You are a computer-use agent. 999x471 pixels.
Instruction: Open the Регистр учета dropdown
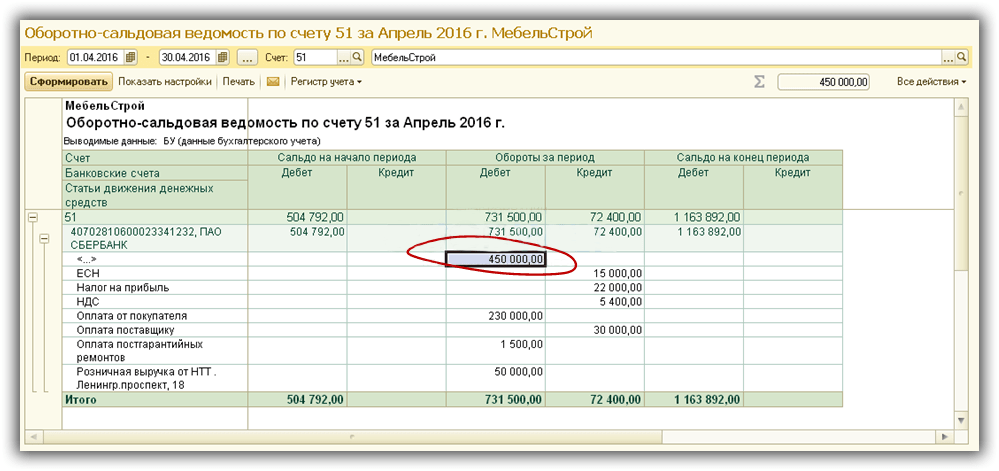pyautogui.click(x=326, y=82)
